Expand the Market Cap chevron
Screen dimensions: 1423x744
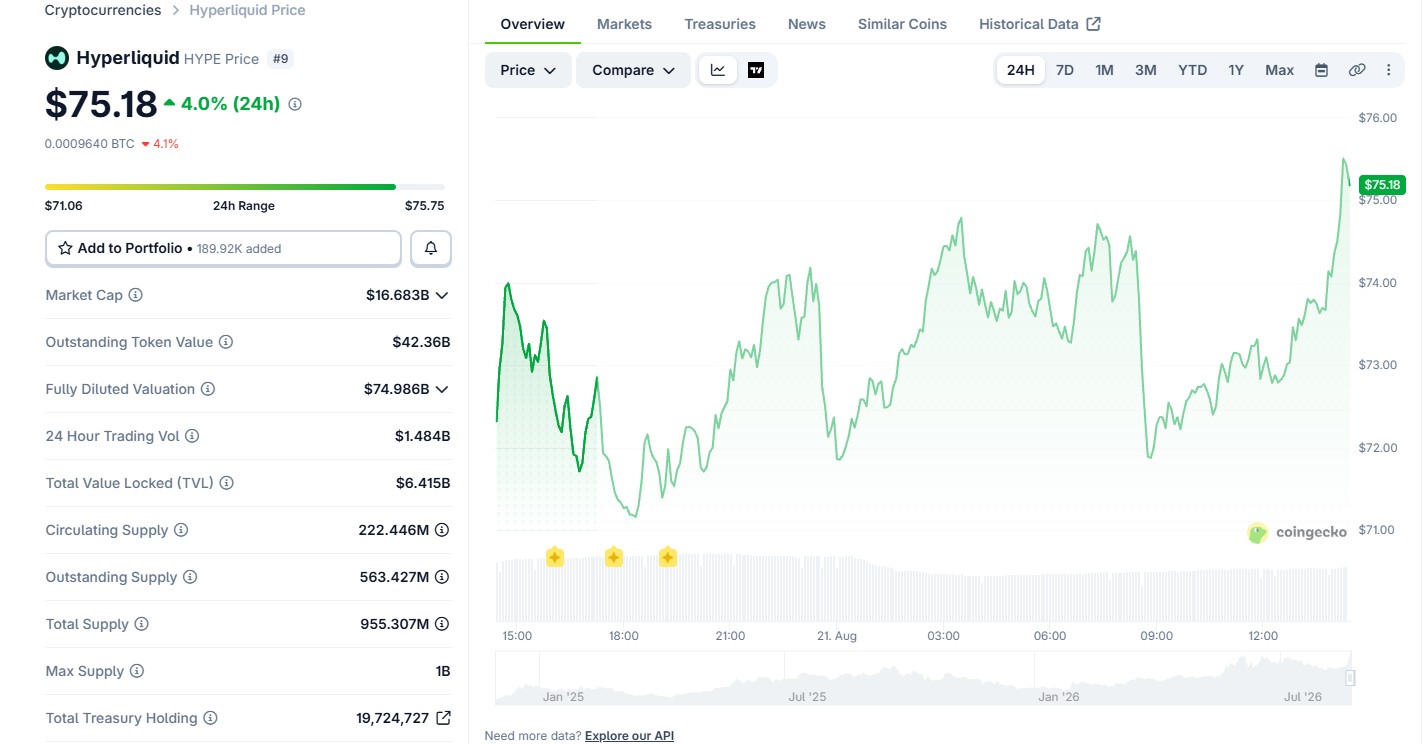tap(442, 295)
